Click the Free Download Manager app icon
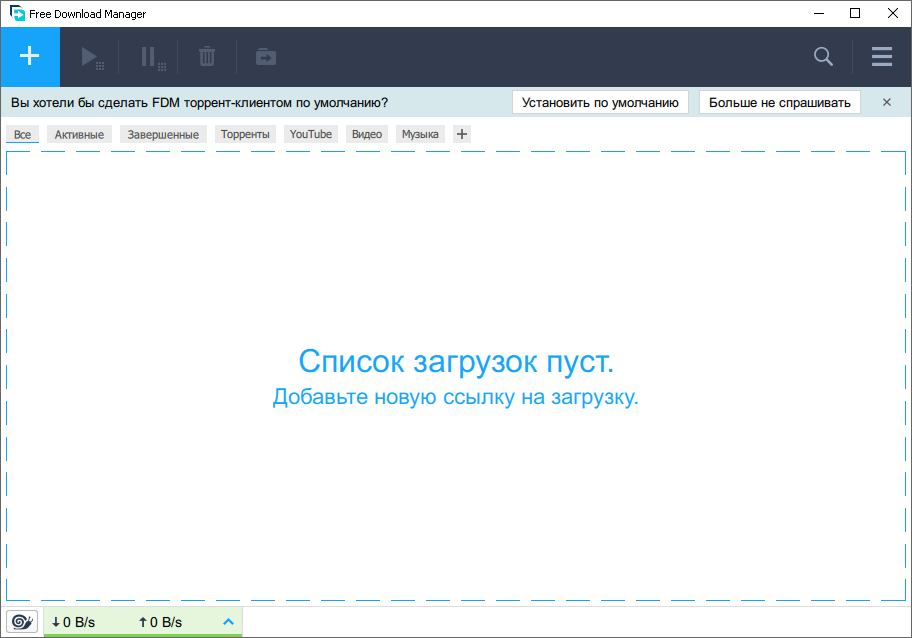 click(17, 13)
